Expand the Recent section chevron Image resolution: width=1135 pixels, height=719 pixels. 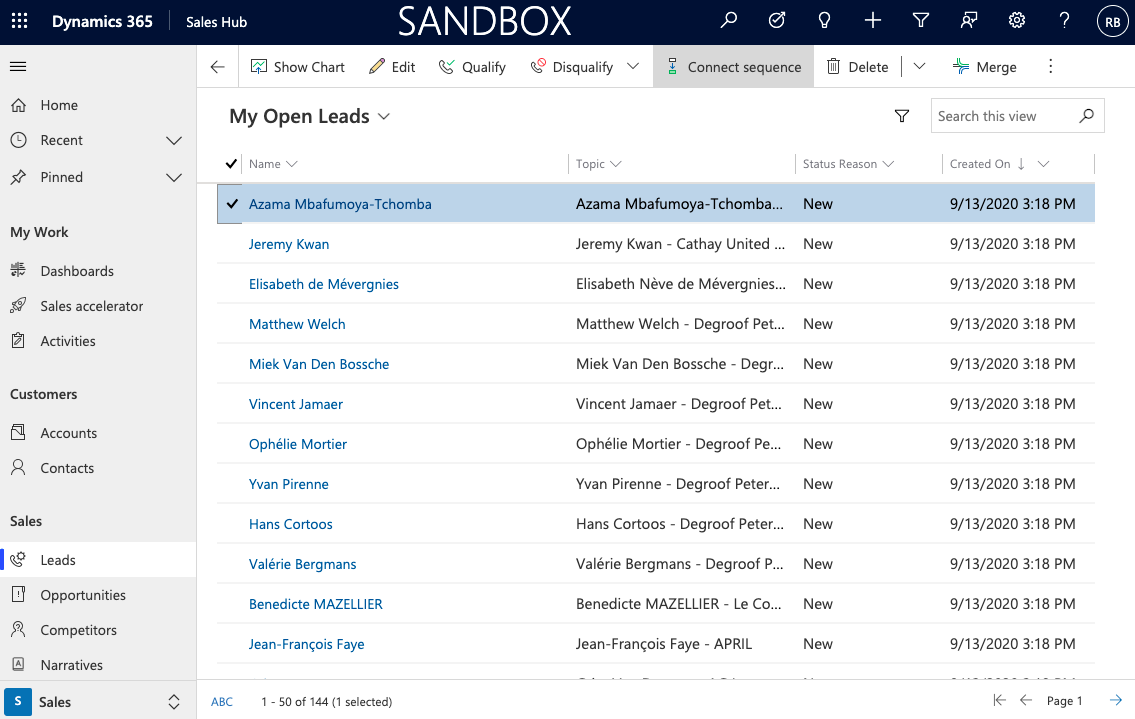coord(174,140)
